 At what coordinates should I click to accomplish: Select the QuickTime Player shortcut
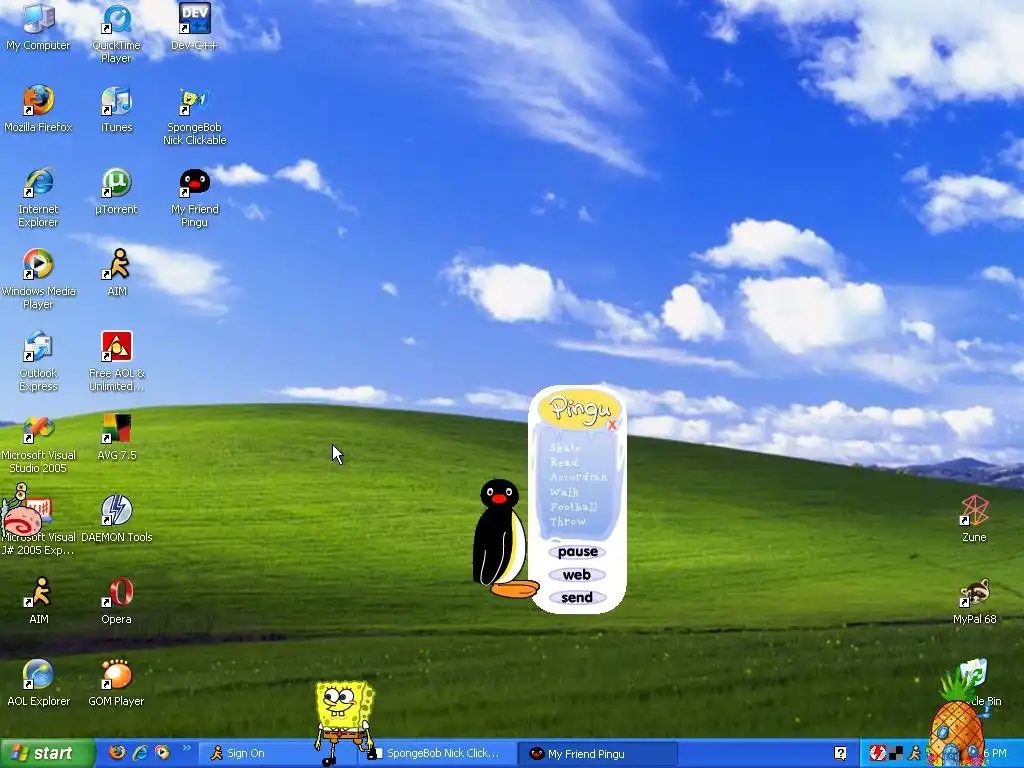116,33
